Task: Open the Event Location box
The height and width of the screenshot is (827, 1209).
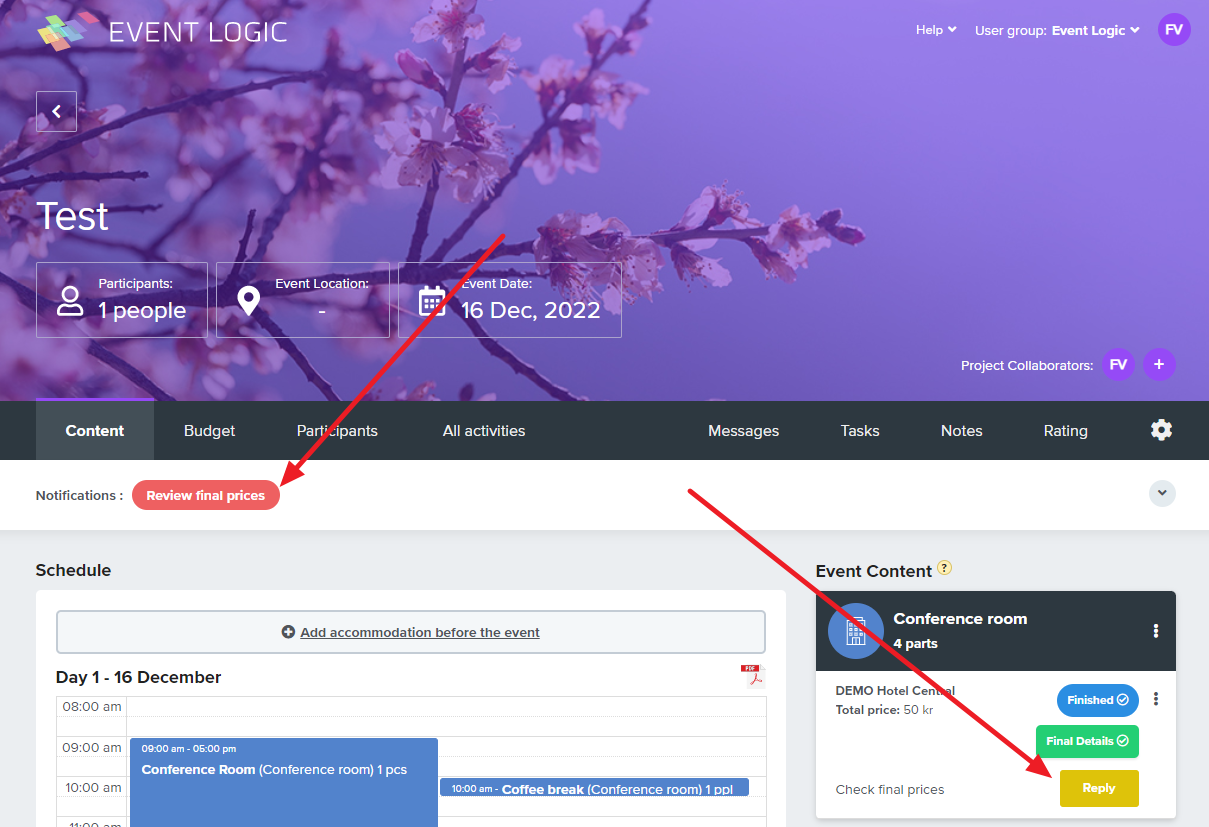Action: [303, 300]
